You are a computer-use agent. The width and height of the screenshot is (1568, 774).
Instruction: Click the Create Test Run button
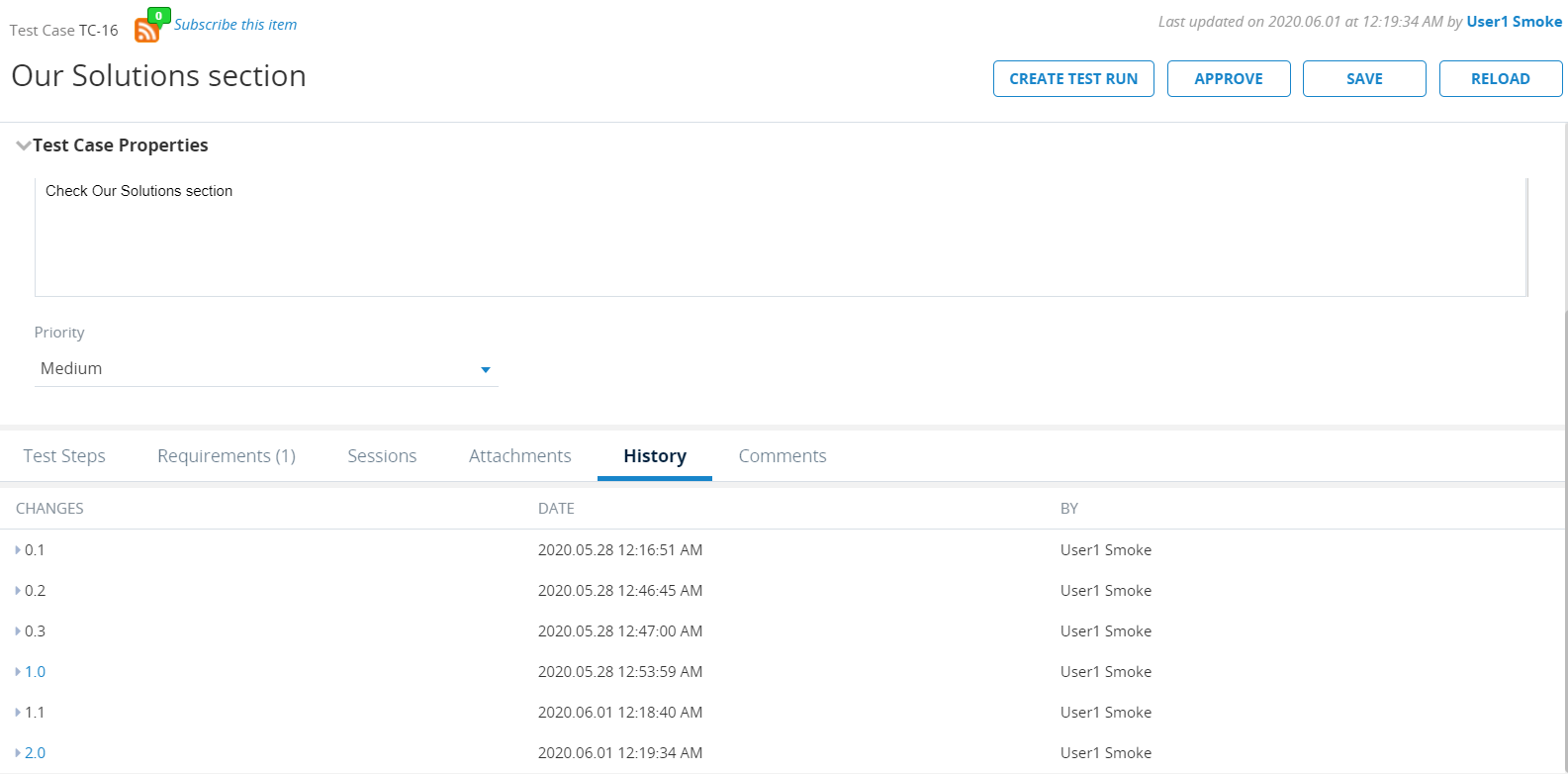1073,79
